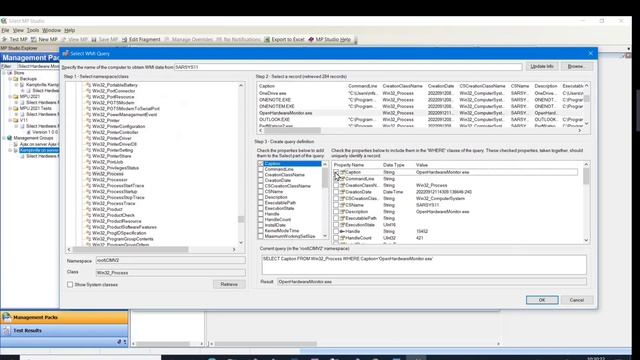640x360 pixels.
Task: Click Cancel in Select WMI Query dialog
Action: click(576, 300)
